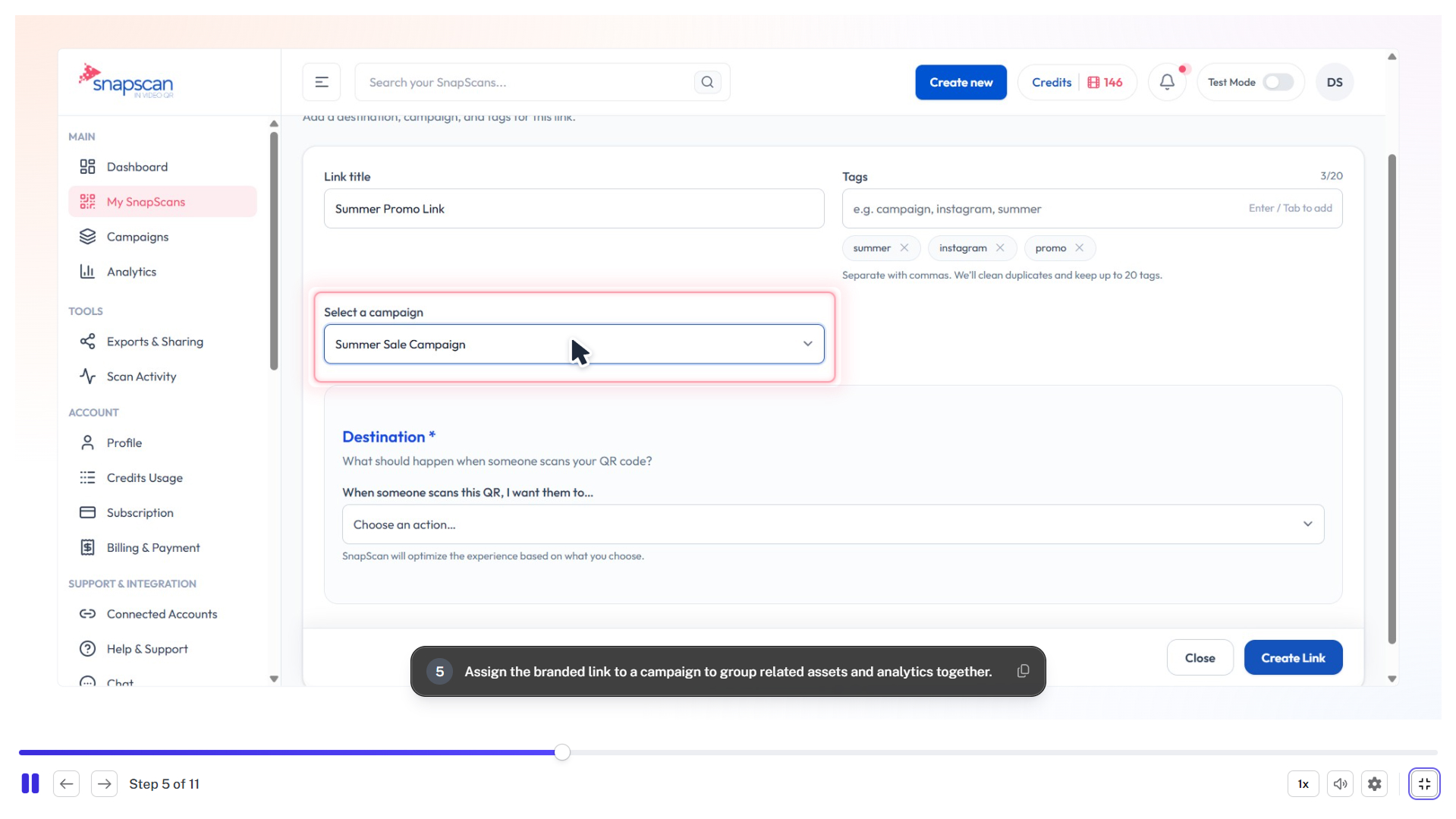The height and width of the screenshot is (819, 1456).
Task: Remove the summer tag
Action: click(904, 248)
